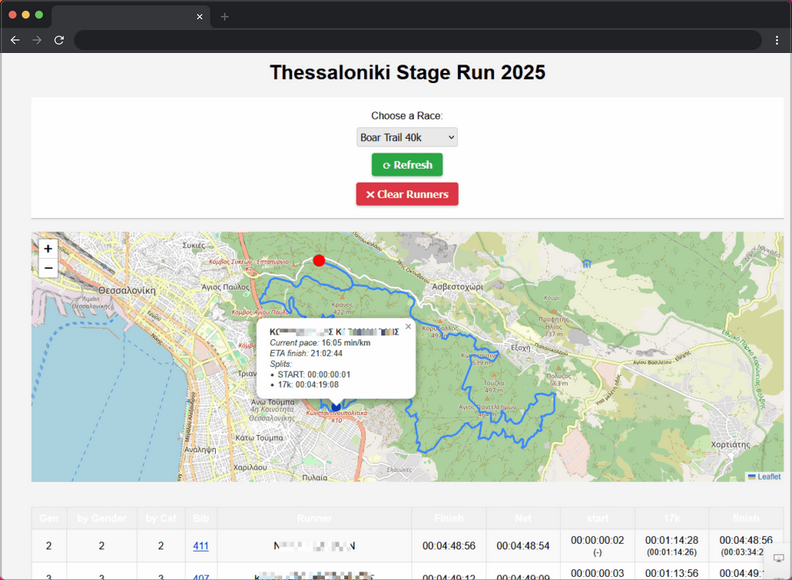Screen dimensions: 792x580
Task: Open runner bib 411 link
Action: pyautogui.click(x=202, y=546)
